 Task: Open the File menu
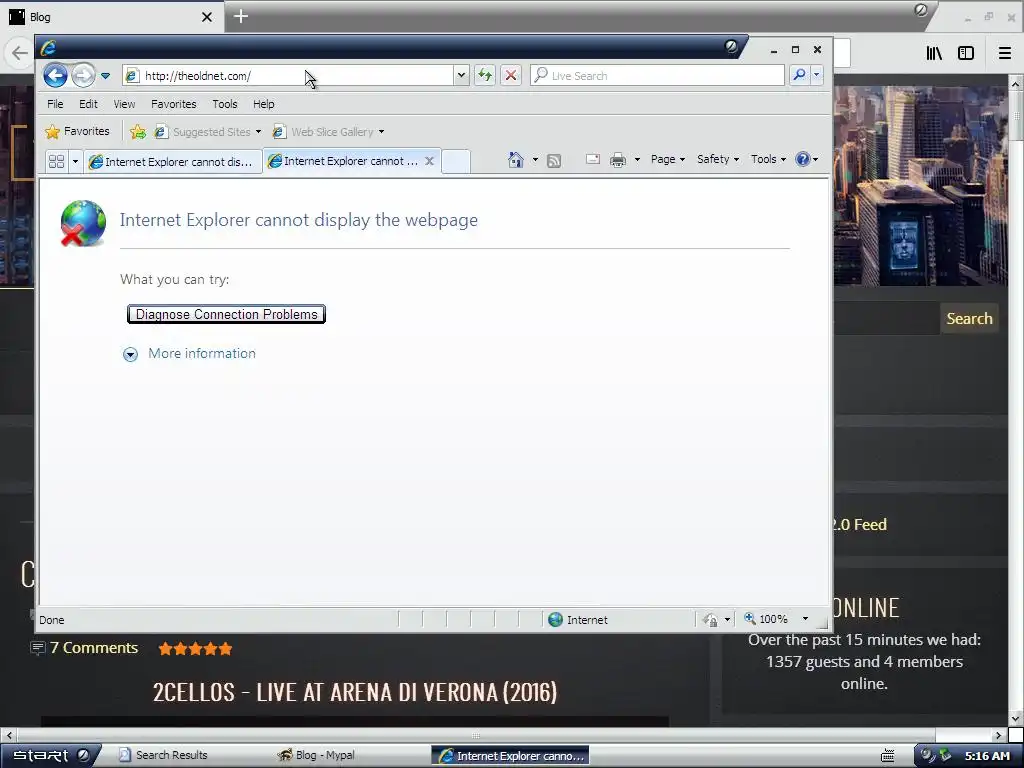coord(55,104)
